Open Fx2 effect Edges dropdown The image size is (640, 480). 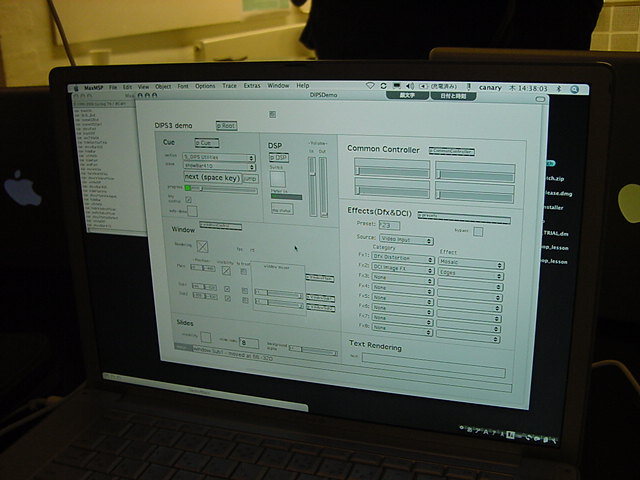471,274
